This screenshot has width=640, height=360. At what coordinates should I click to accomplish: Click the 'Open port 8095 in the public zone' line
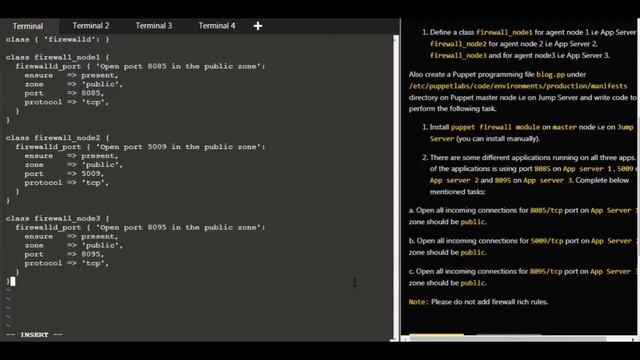tap(140, 227)
